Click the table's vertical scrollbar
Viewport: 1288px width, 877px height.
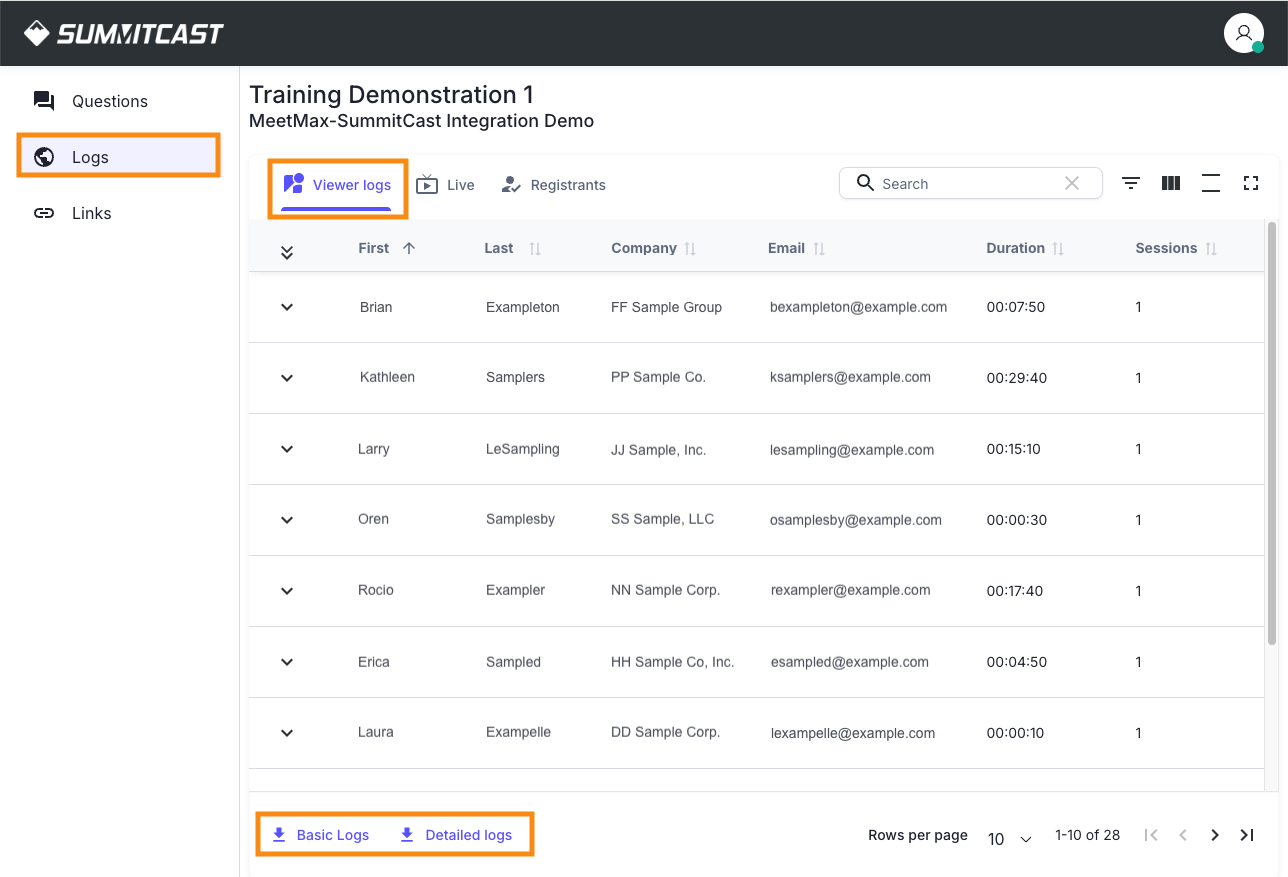(1272, 432)
